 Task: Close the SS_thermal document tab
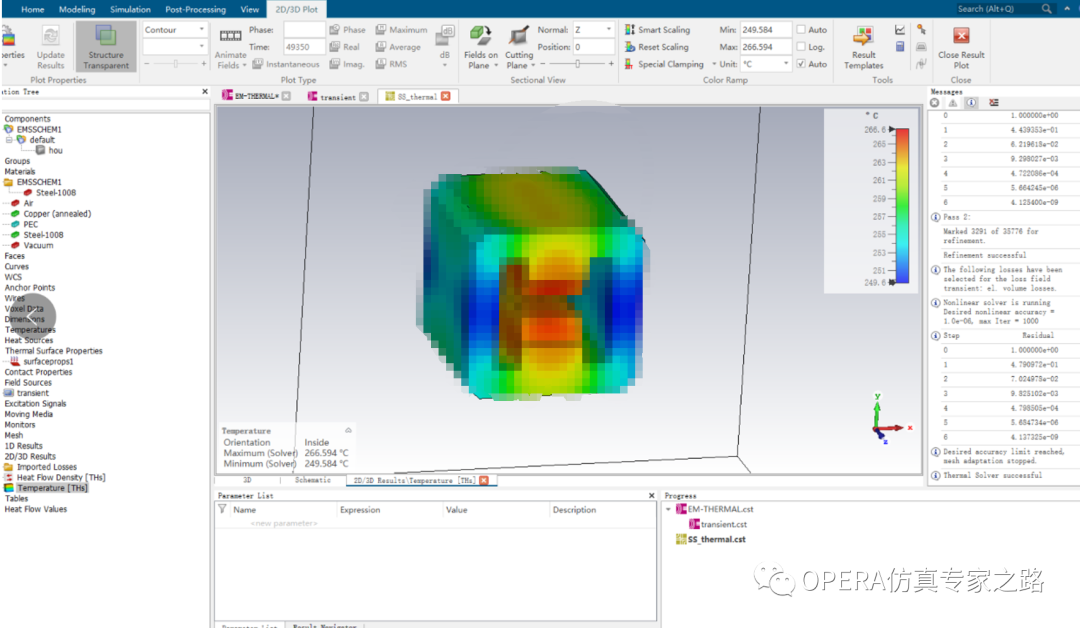pyautogui.click(x=446, y=96)
